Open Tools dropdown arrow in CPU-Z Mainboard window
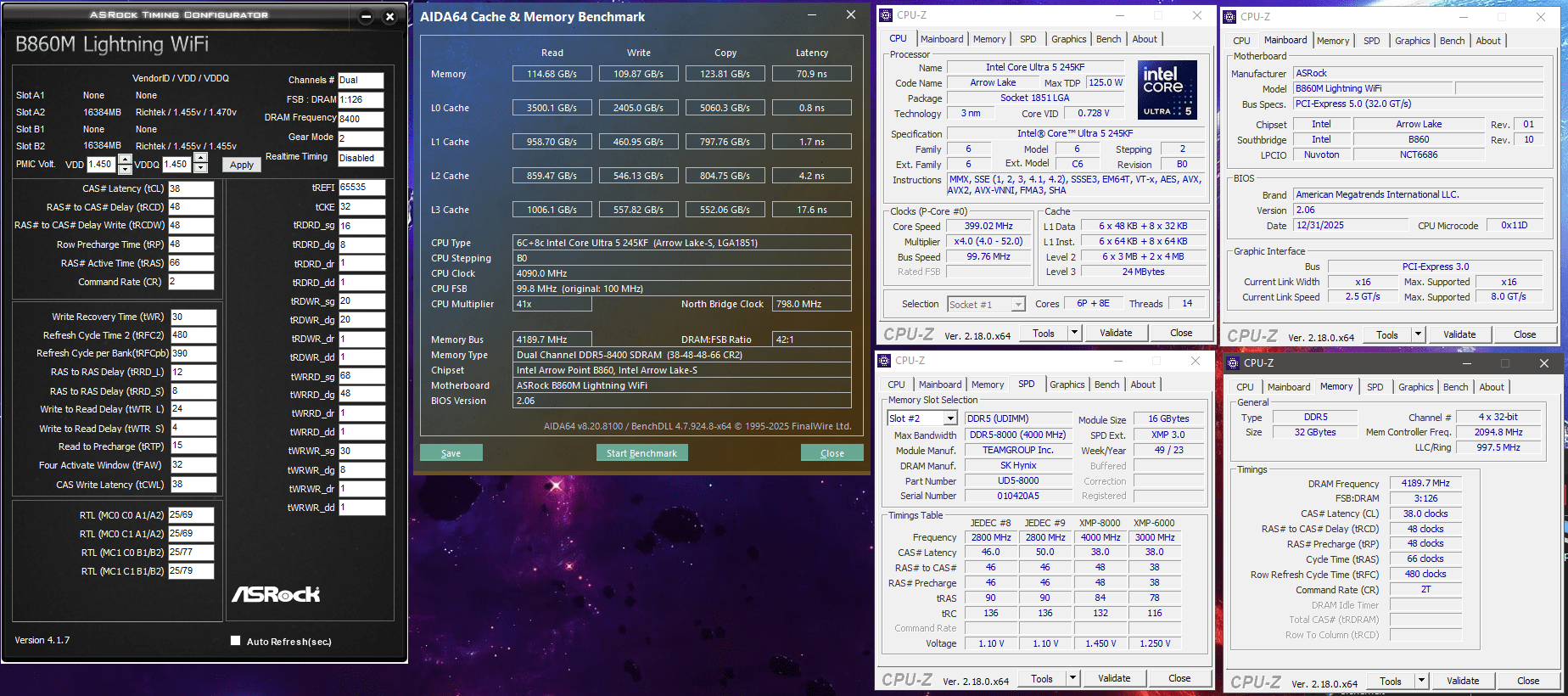 pos(1418,334)
